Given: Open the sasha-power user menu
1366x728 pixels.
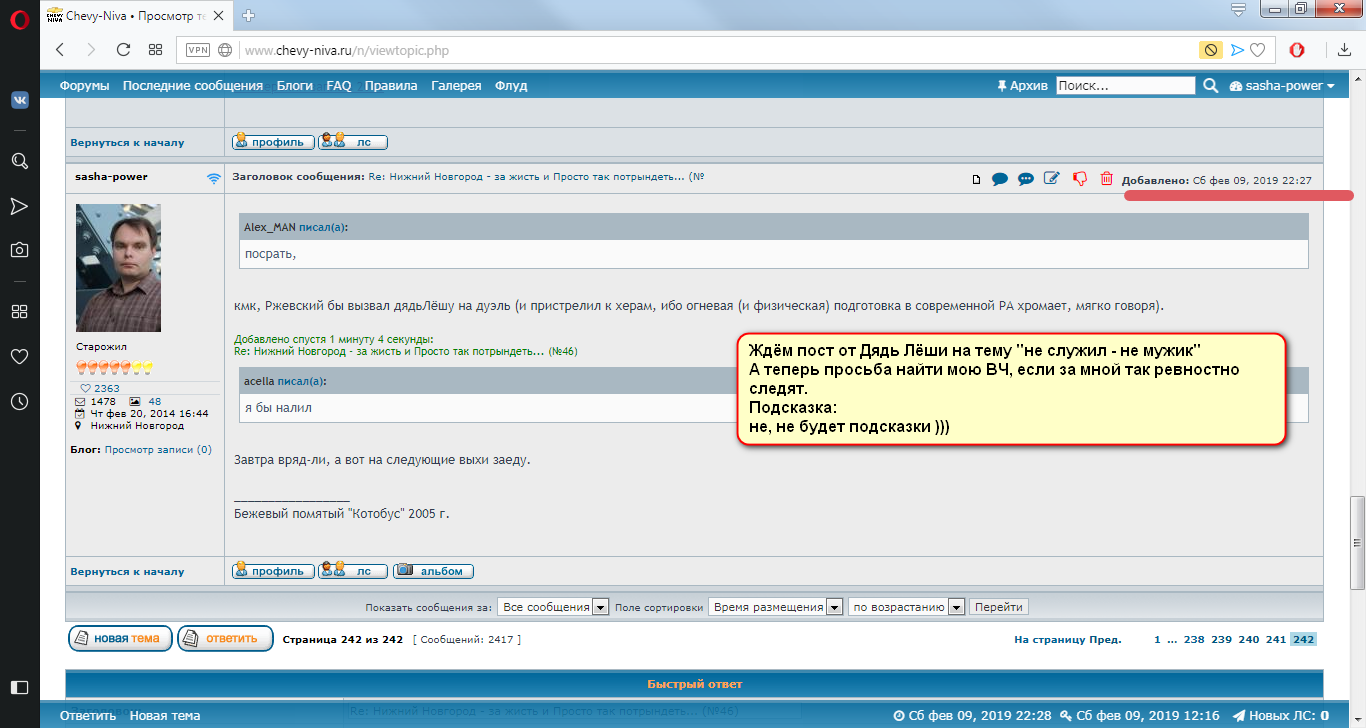Looking at the screenshot, I should coord(1282,86).
